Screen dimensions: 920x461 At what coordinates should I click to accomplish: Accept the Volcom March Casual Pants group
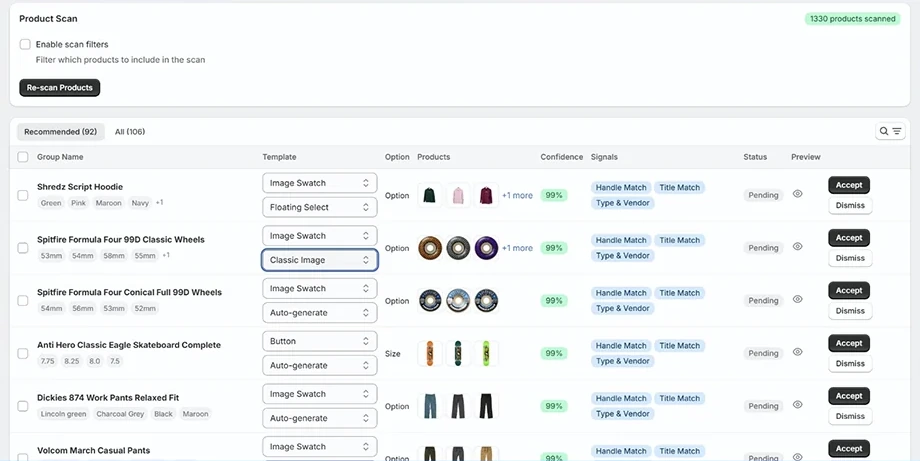point(849,449)
